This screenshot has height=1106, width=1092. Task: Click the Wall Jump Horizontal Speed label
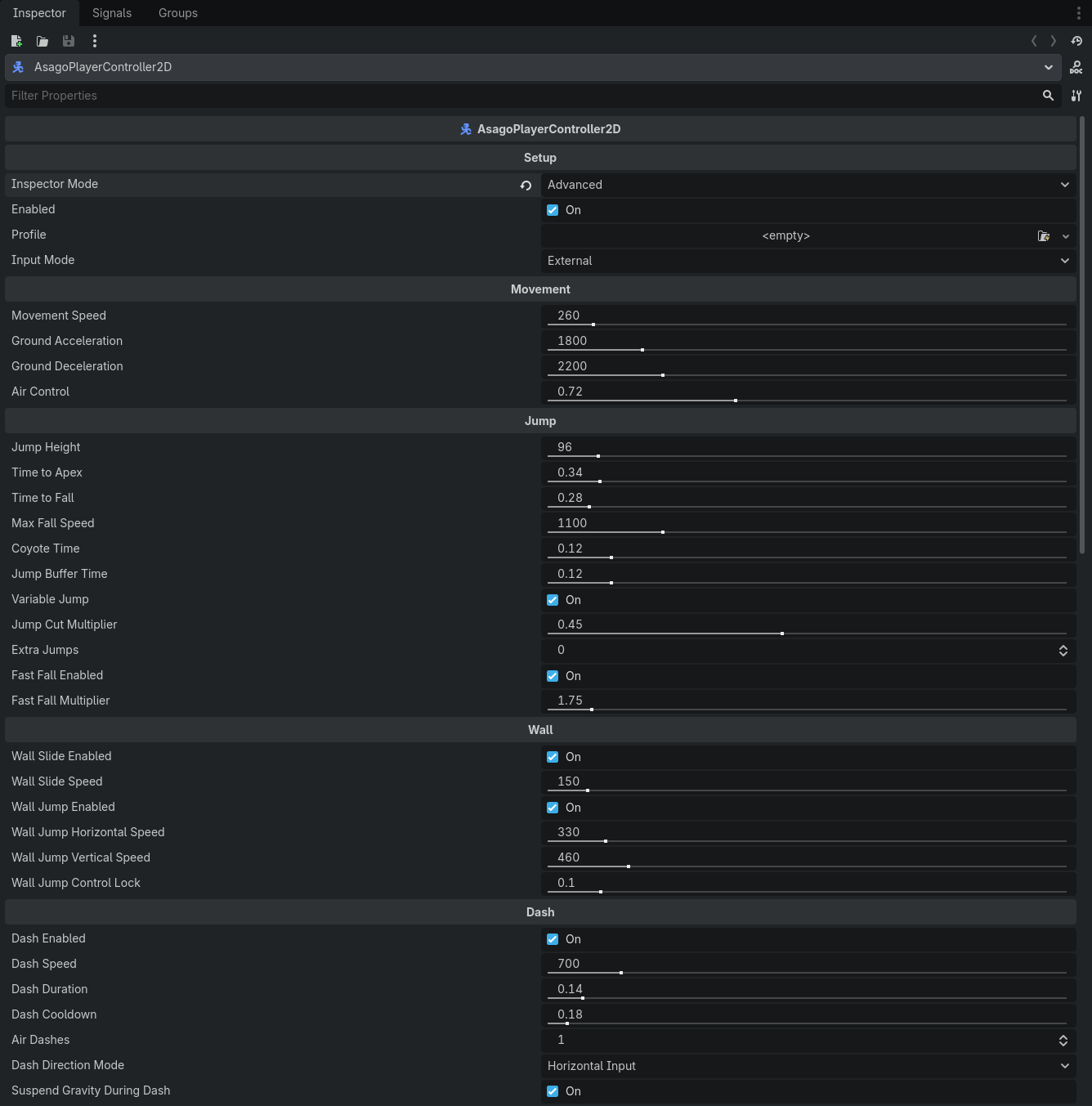pos(88,832)
